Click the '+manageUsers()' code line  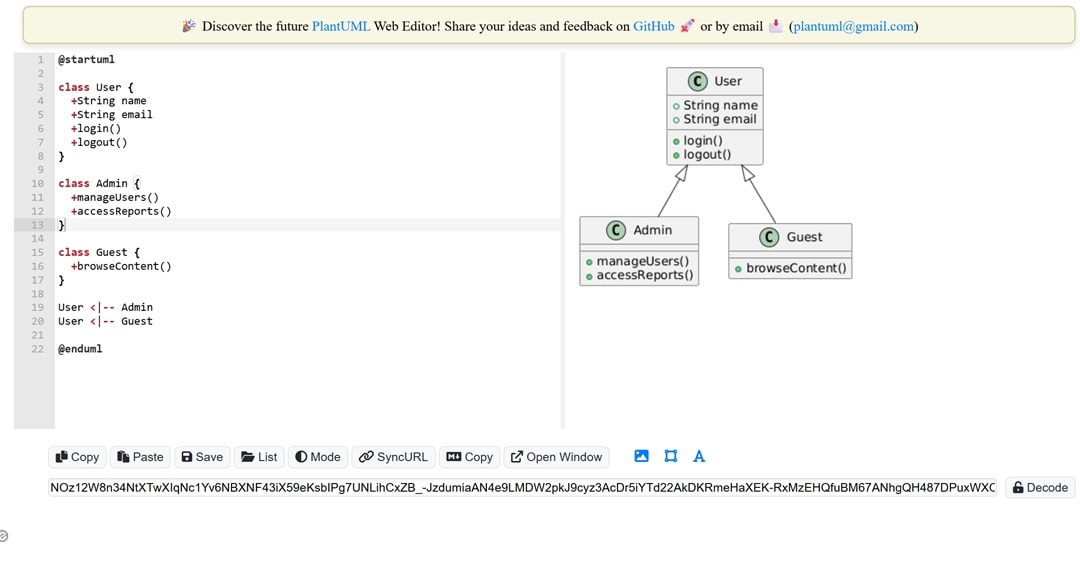[x=114, y=197]
